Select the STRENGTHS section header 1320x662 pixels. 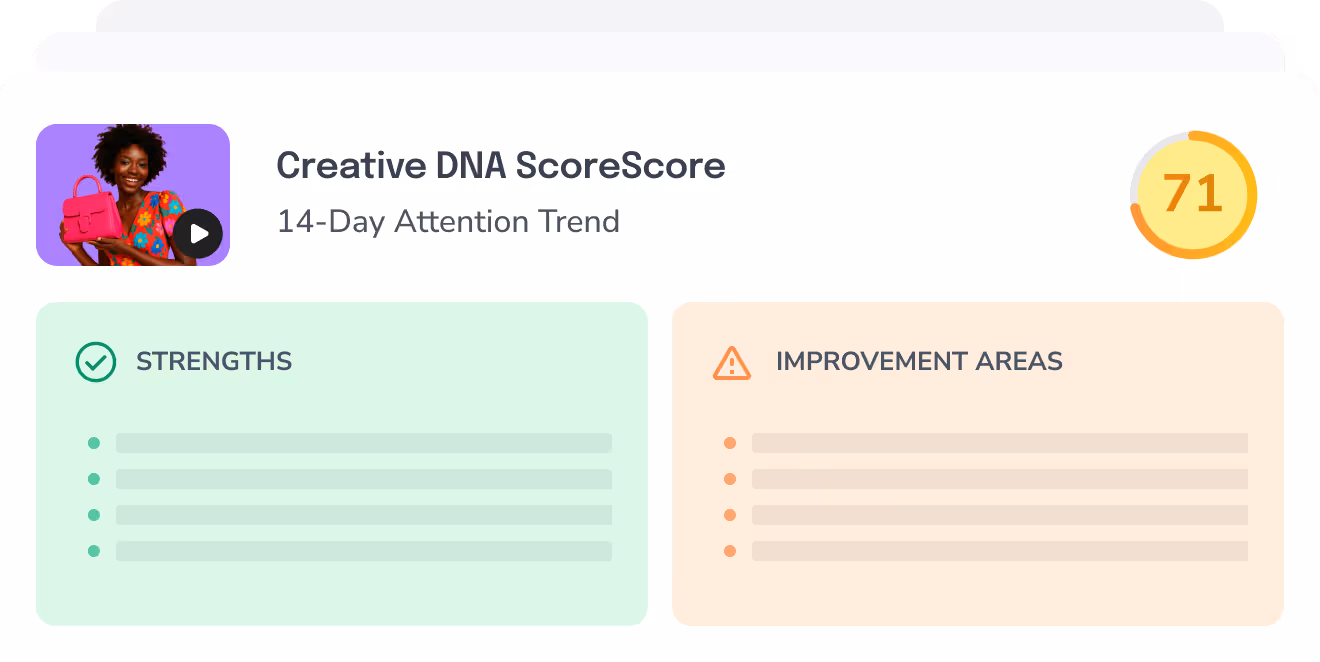pos(214,361)
